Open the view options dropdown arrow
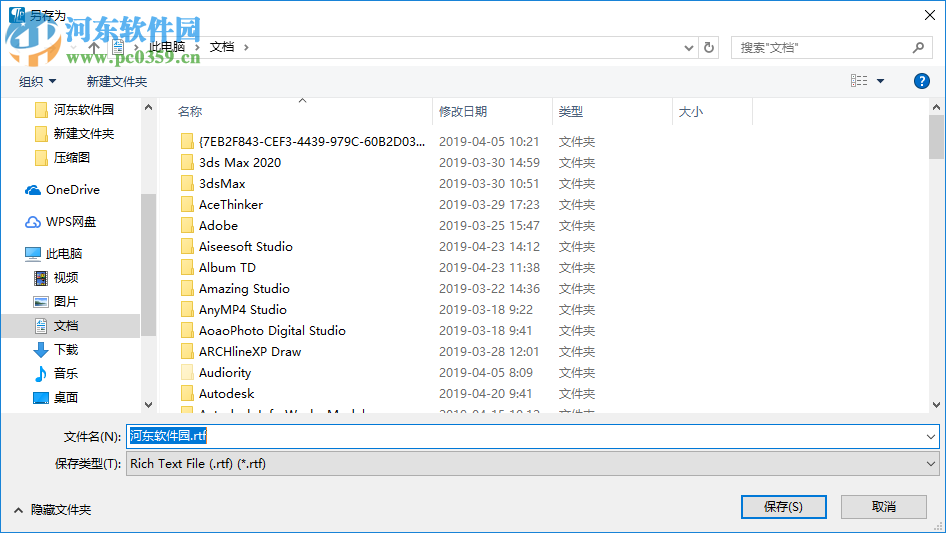946x533 pixels. 880,81
